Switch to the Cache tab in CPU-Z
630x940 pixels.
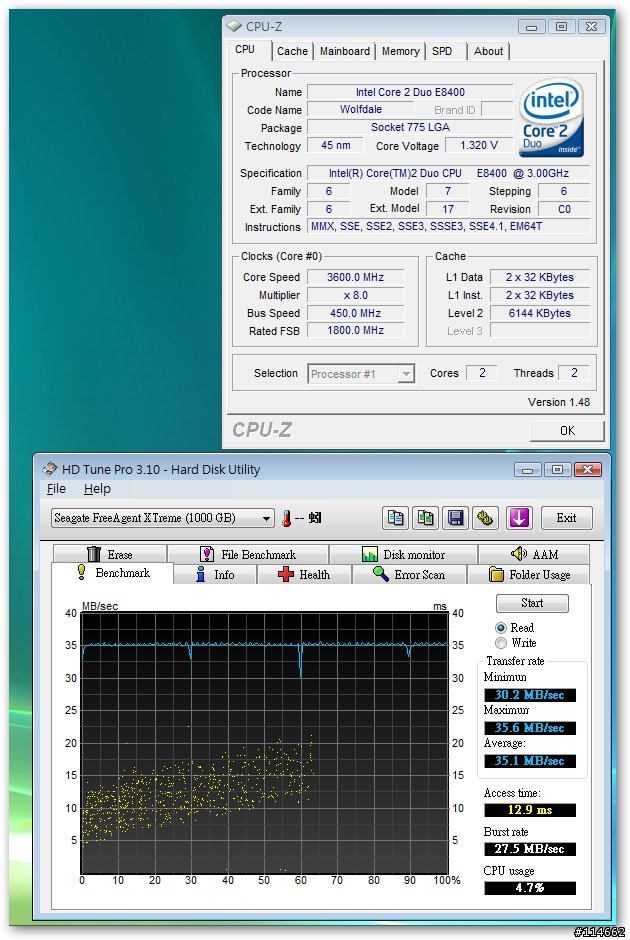292,51
